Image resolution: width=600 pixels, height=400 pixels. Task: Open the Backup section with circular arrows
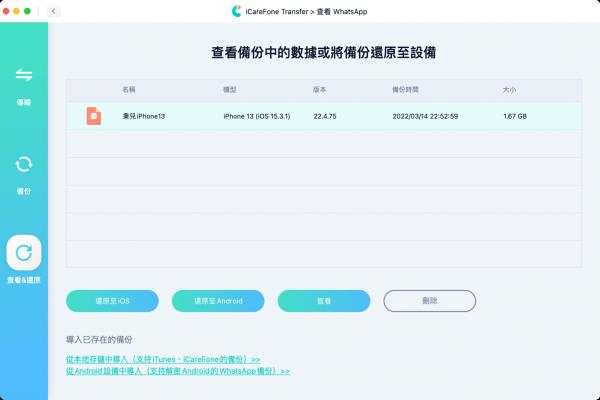[x=24, y=174]
